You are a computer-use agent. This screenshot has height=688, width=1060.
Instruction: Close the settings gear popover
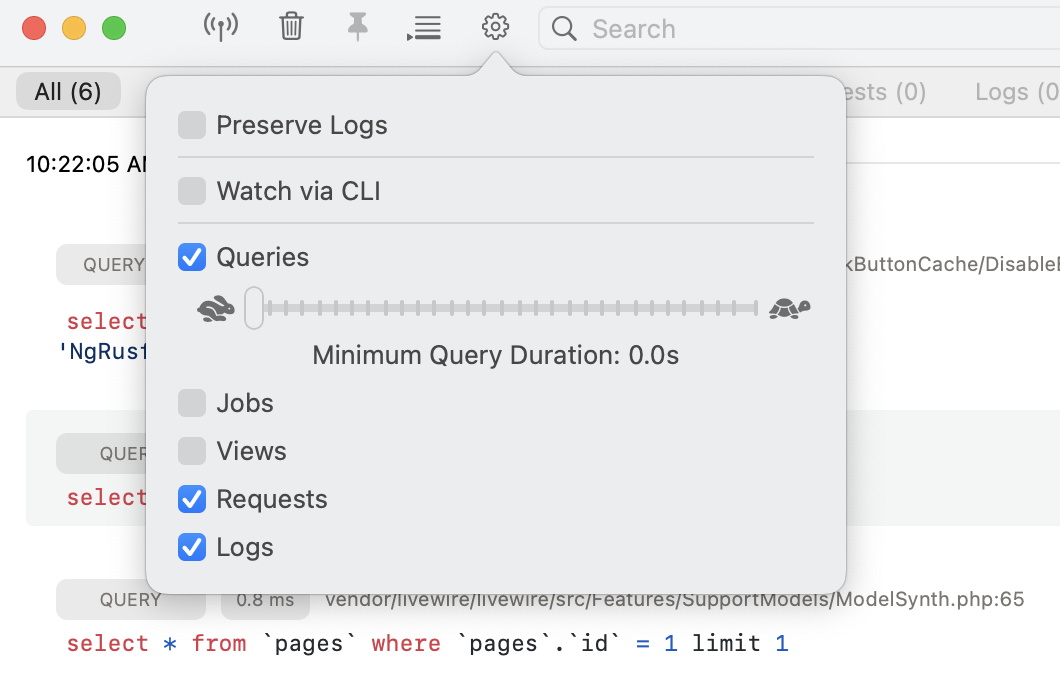[x=495, y=27]
